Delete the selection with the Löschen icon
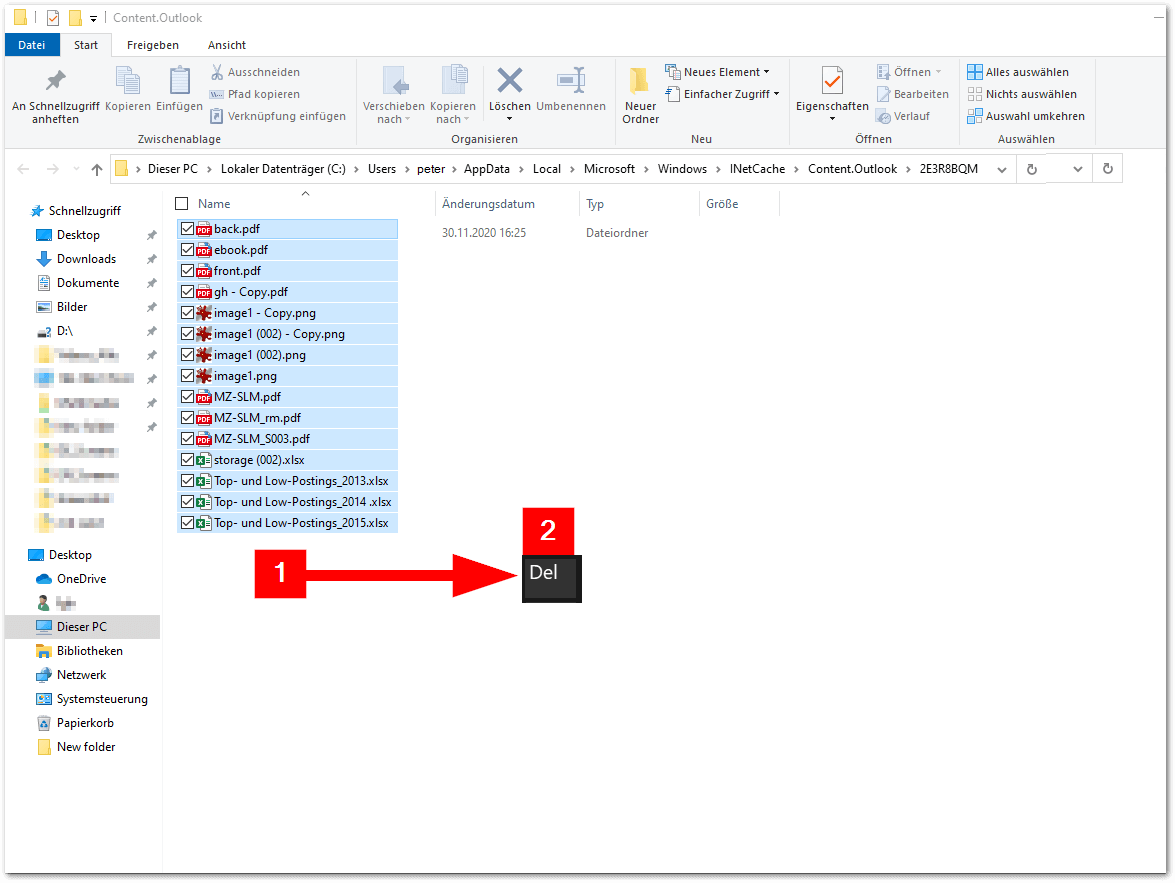Screen dimensions: 1175x883 point(510,81)
